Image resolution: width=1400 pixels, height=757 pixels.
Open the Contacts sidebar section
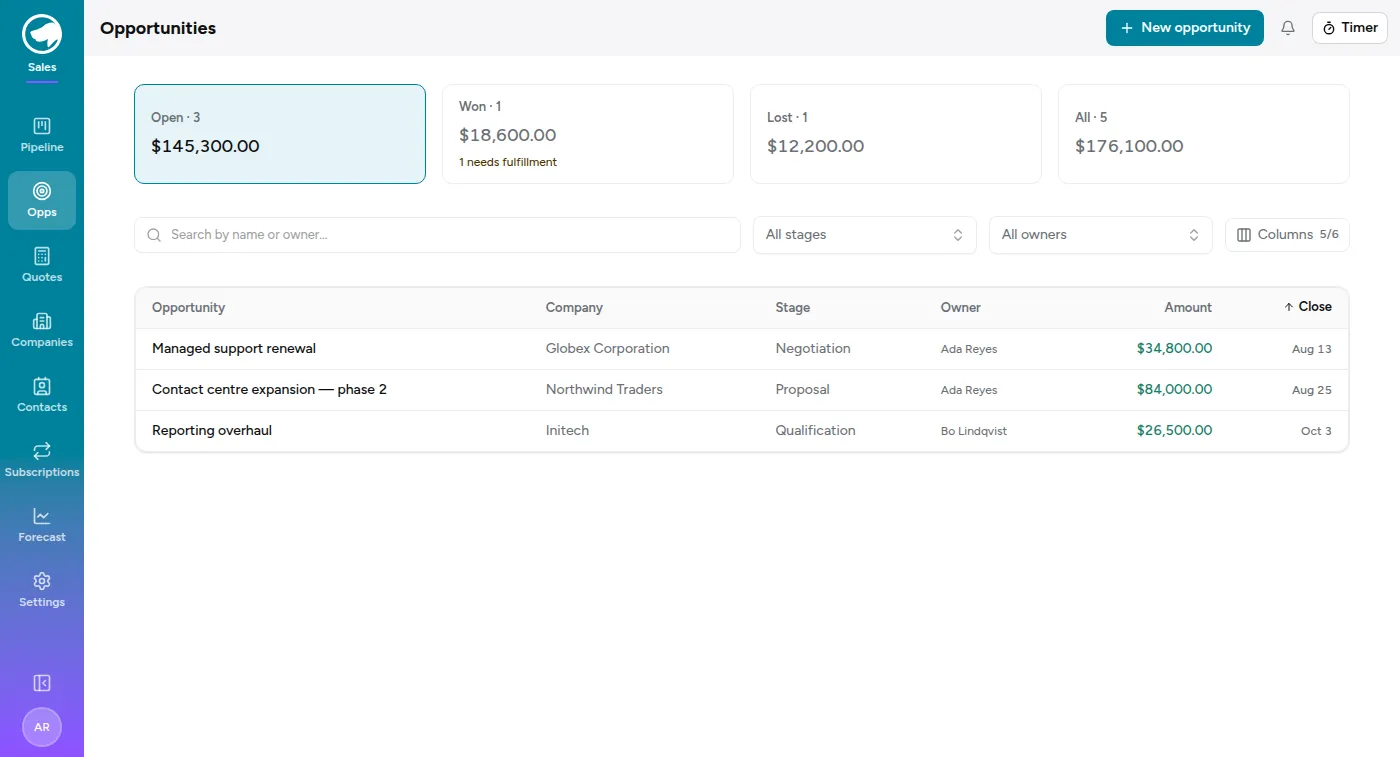pos(42,396)
